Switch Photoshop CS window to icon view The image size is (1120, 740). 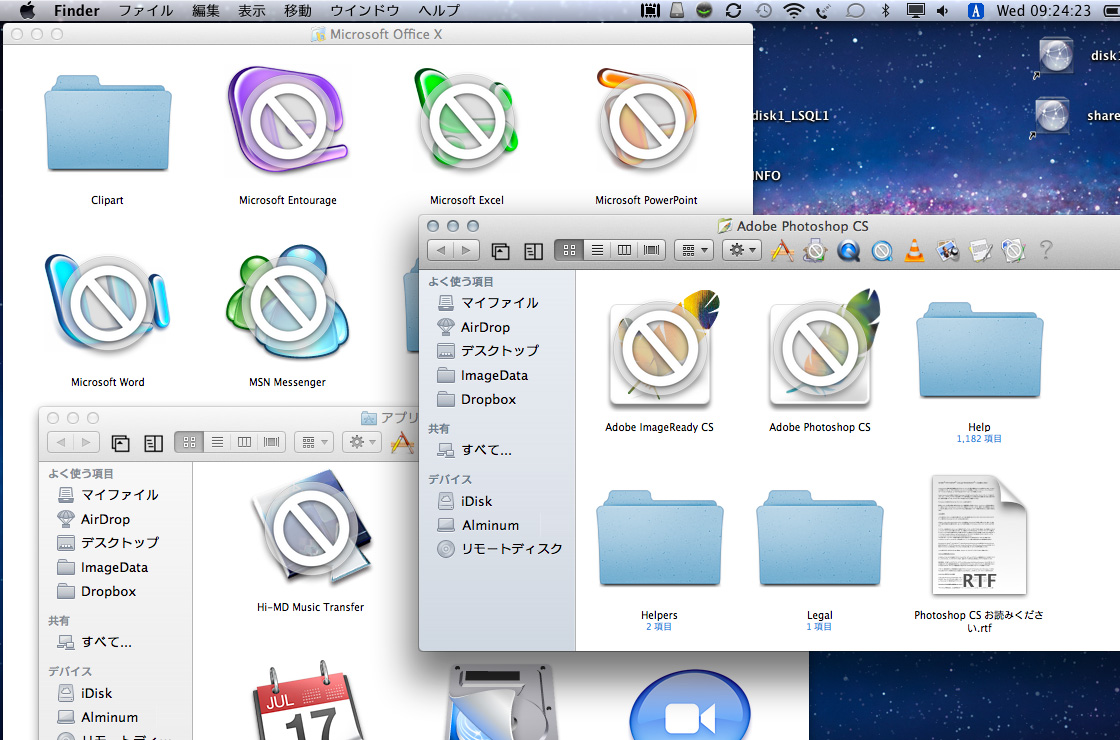click(x=569, y=250)
